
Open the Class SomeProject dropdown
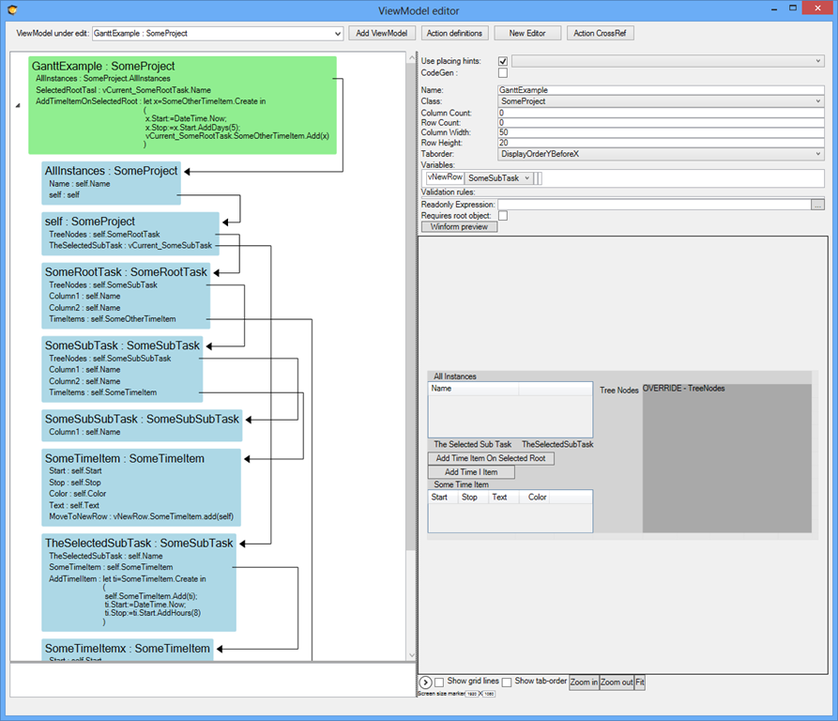point(661,101)
